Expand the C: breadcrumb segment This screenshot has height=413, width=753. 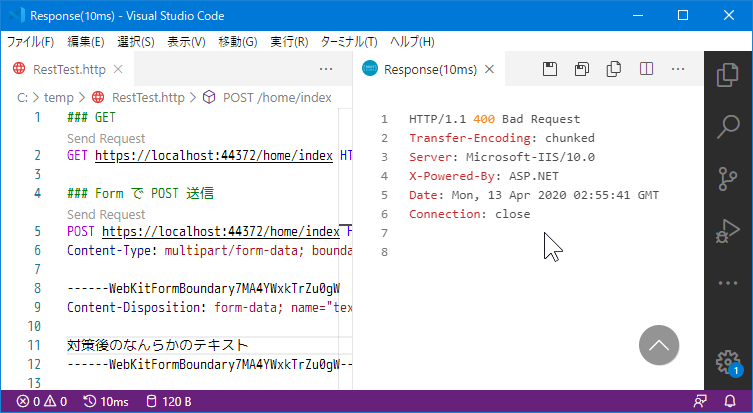[23, 97]
